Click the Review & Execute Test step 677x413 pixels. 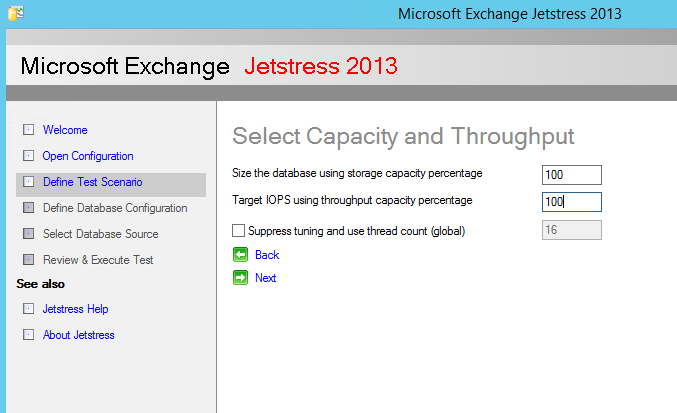pos(98,260)
